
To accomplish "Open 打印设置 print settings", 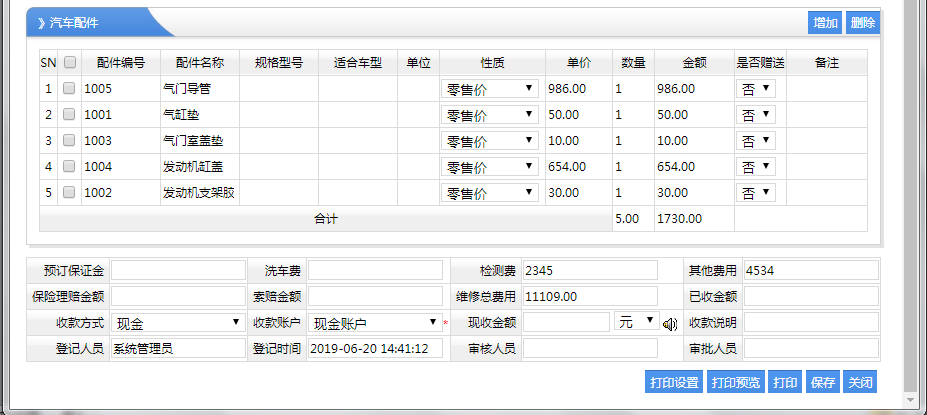I will coord(674,382).
